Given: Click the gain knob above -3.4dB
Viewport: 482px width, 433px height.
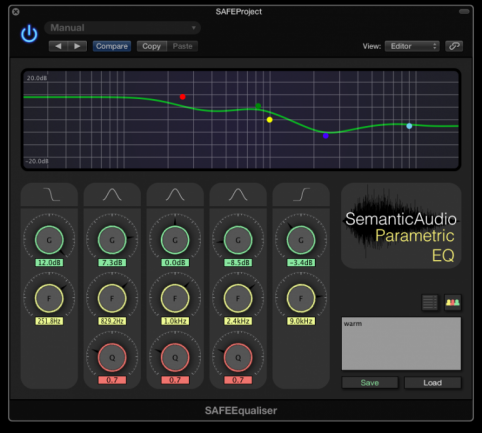Looking at the screenshot, I should click(301, 240).
